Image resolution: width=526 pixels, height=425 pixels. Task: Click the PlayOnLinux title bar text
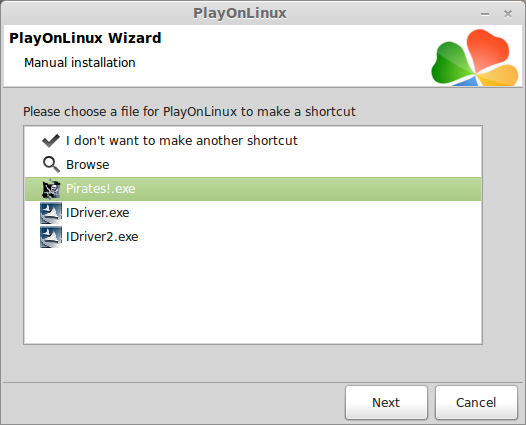240,13
